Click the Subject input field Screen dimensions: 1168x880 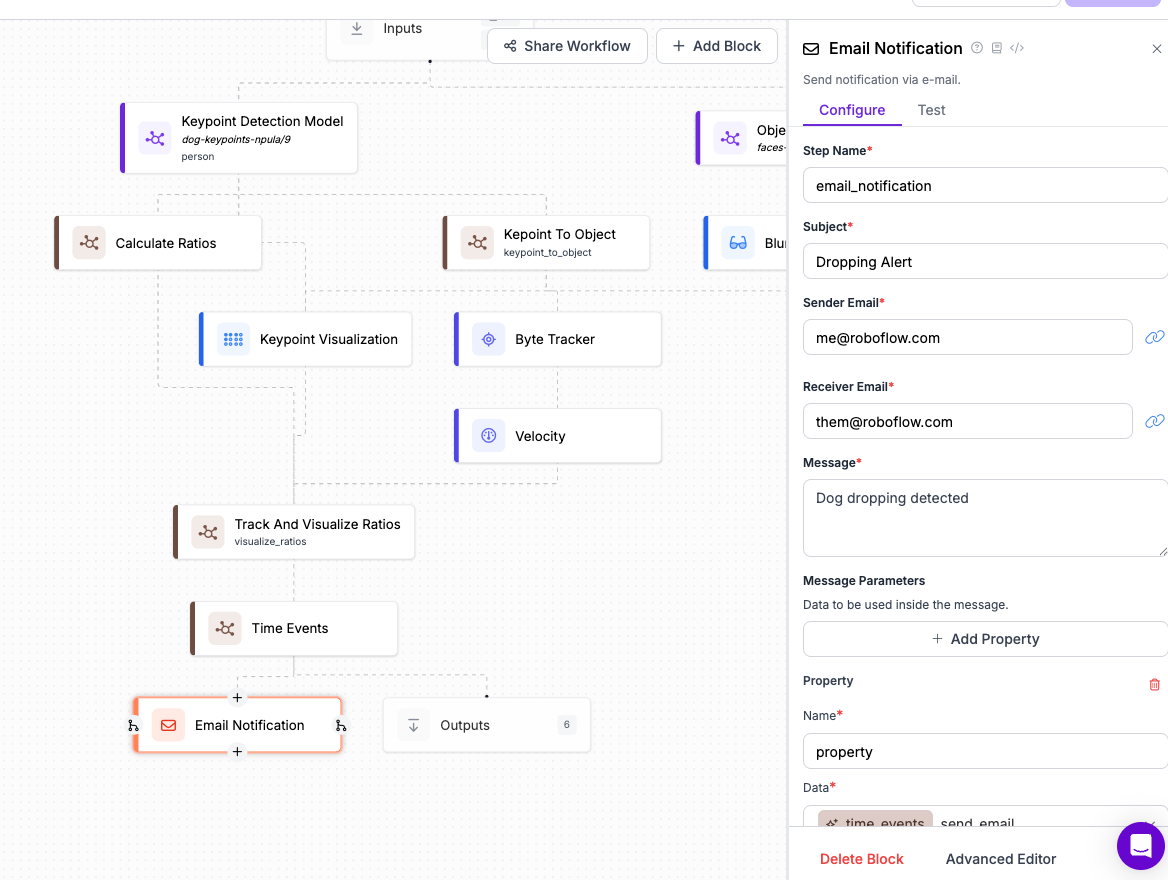(x=985, y=262)
